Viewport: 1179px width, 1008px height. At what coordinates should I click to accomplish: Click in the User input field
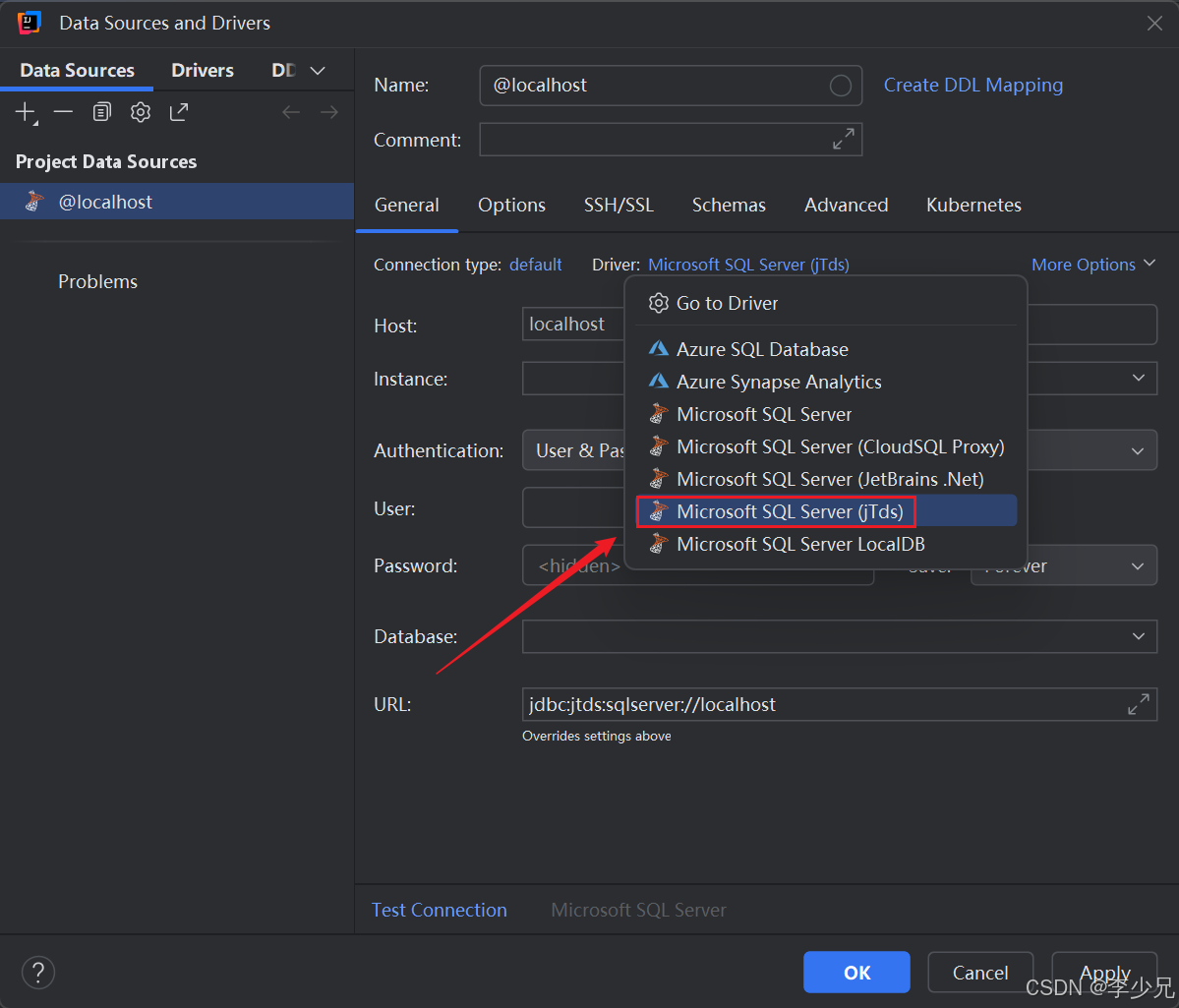[x=573, y=508]
